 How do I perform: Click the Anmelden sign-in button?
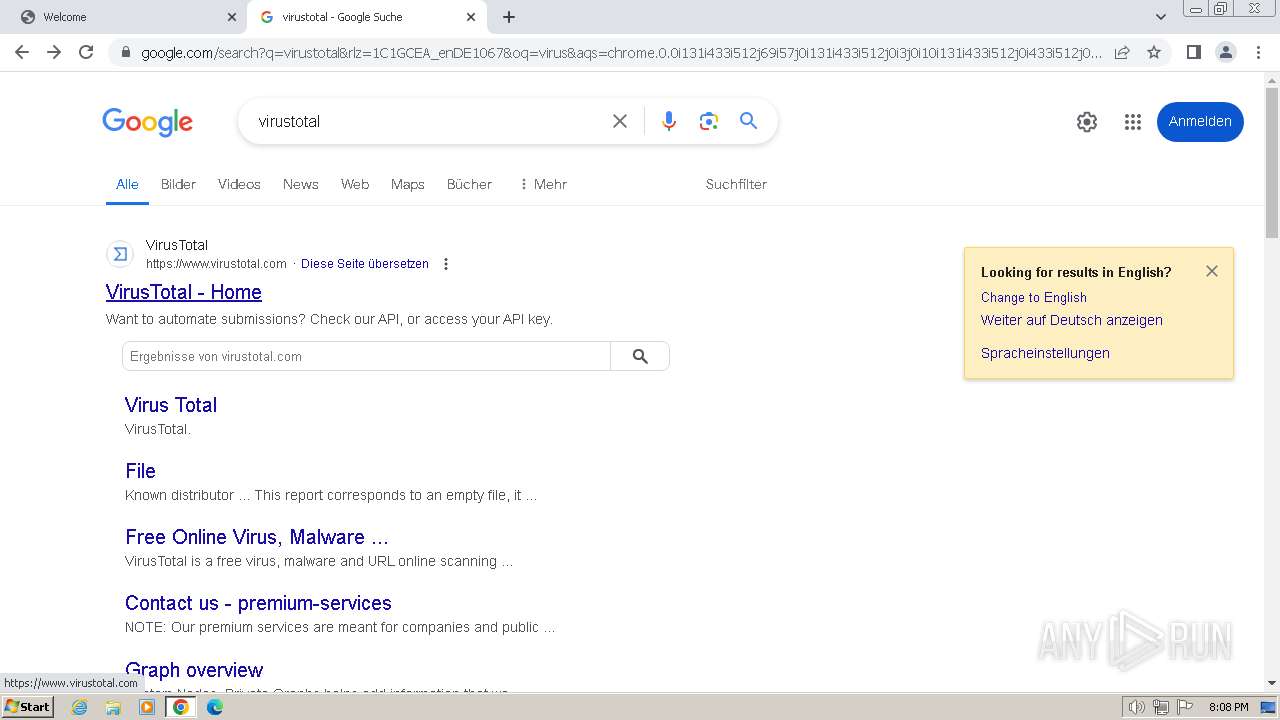click(1200, 121)
